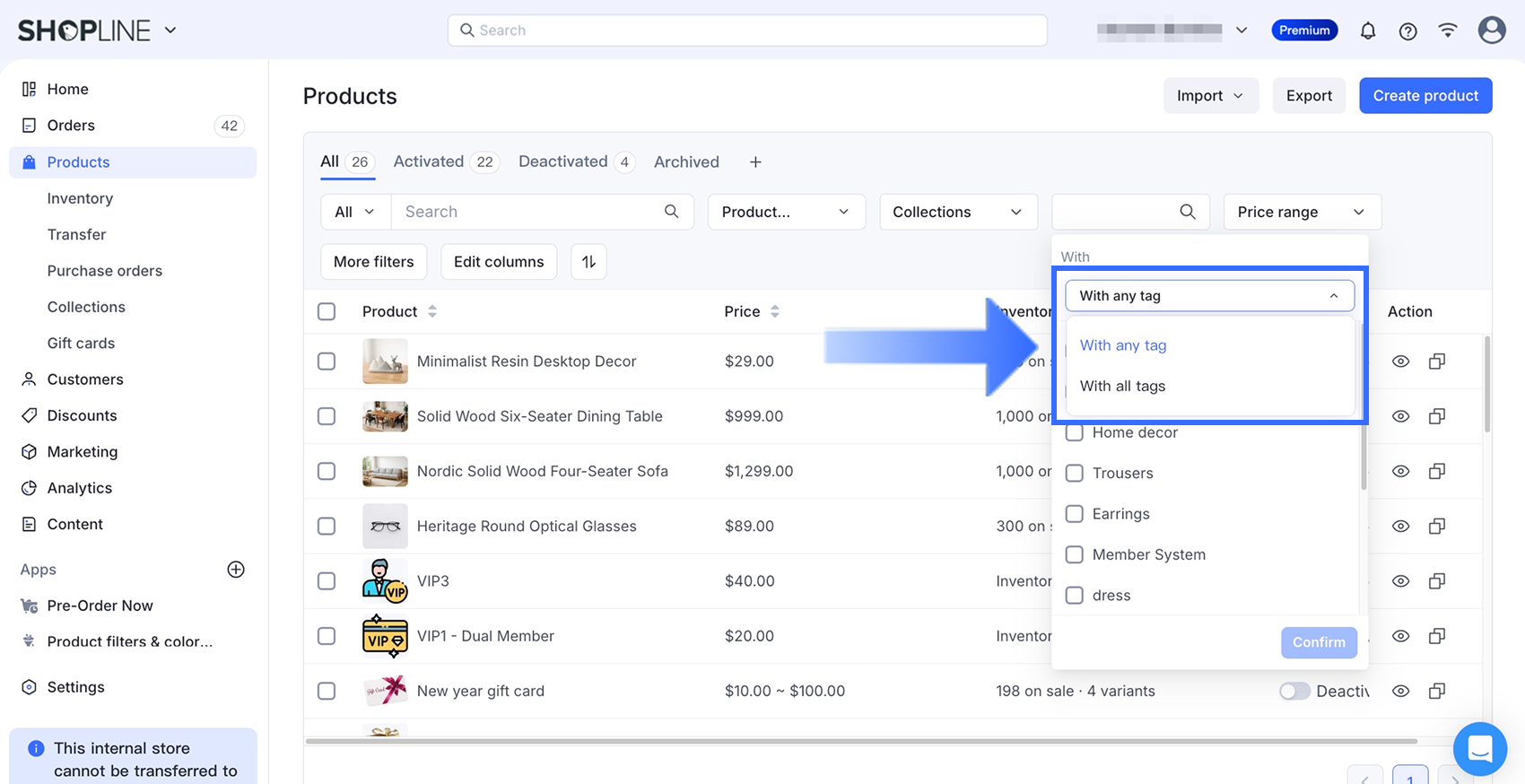Screen dimensions: 1525x784
Task: Click the sort order arrows button
Action: 588,262
